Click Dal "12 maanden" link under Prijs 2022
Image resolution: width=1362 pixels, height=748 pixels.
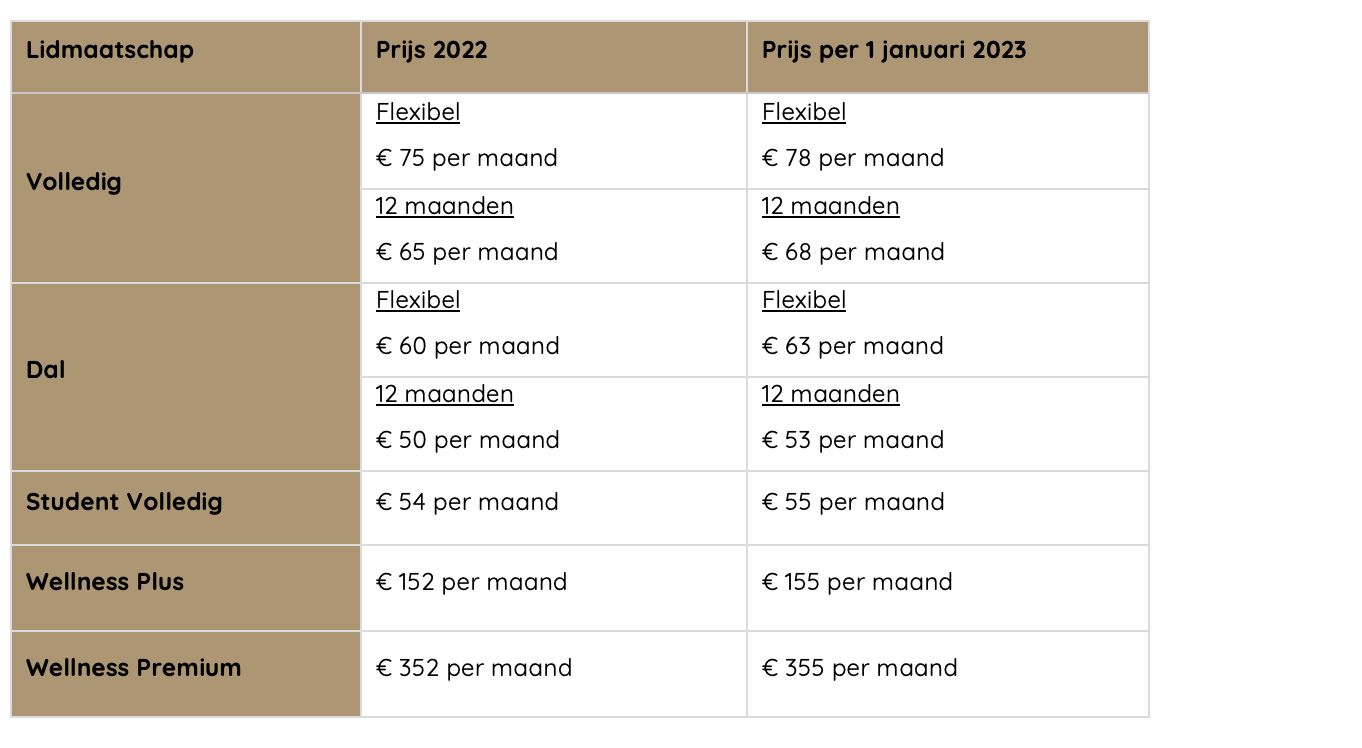[445, 394]
